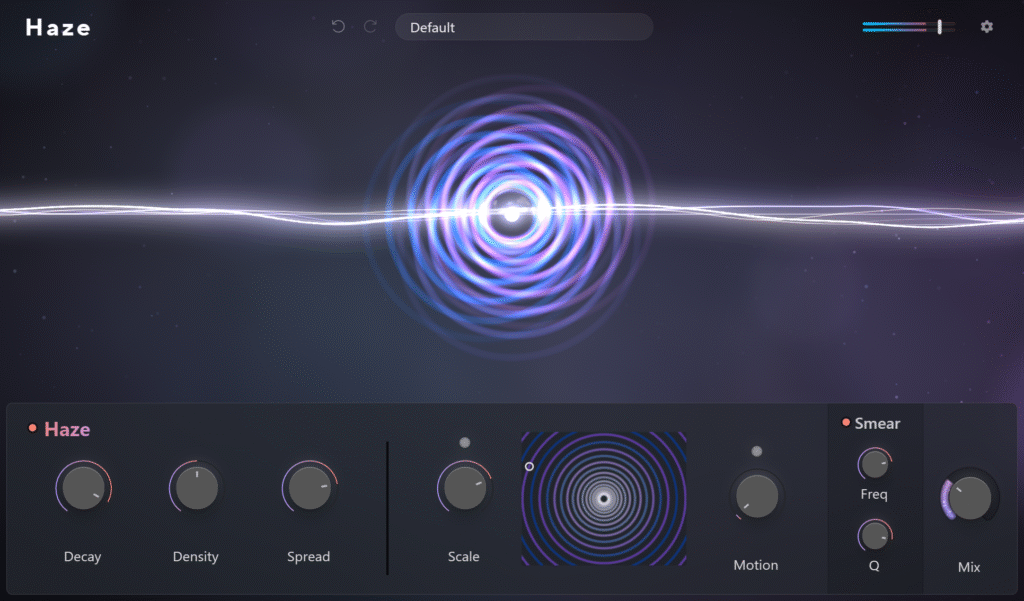1024x601 pixels.
Task: Click the Smear section label
Action: [877, 423]
